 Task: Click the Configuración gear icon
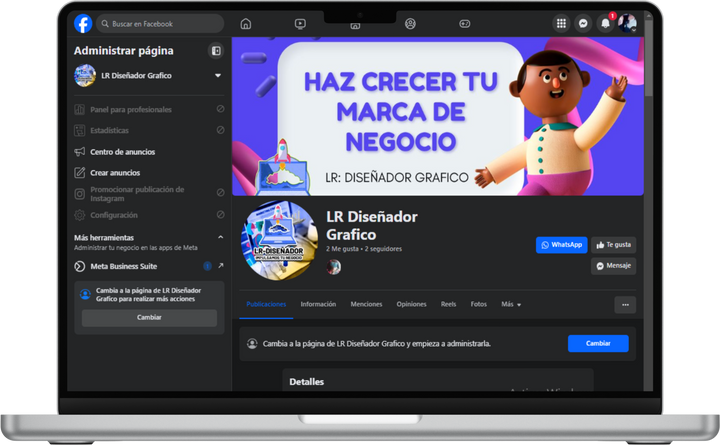click(x=79, y=215)
